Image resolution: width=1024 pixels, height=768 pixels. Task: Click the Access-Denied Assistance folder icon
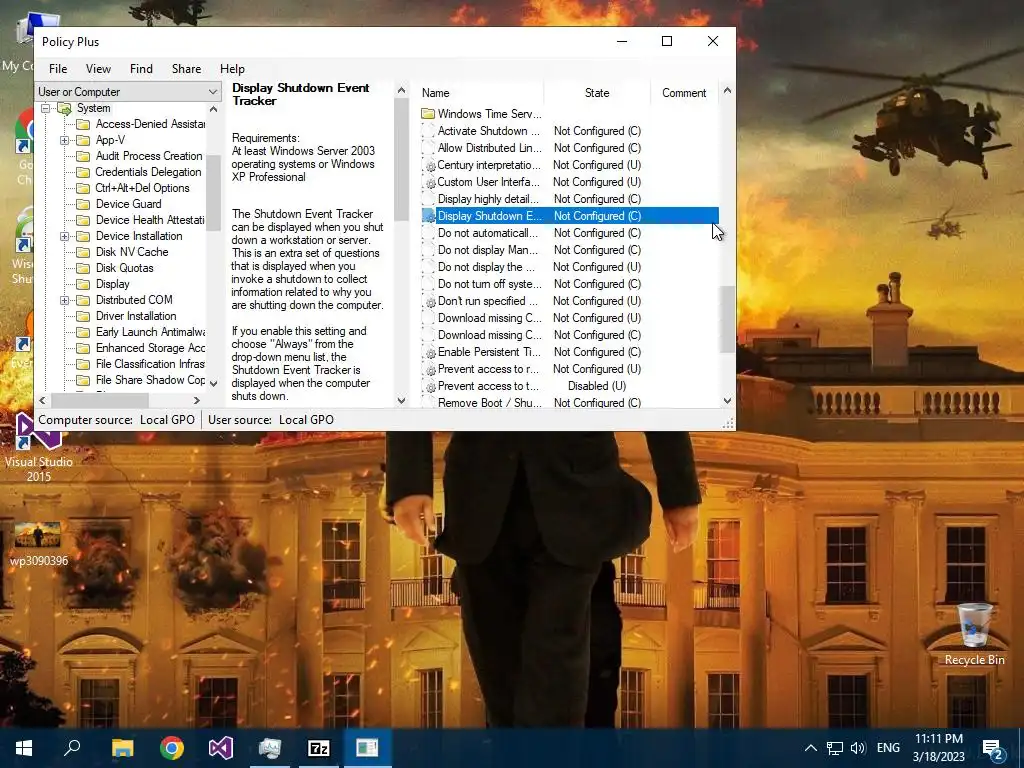83,124
